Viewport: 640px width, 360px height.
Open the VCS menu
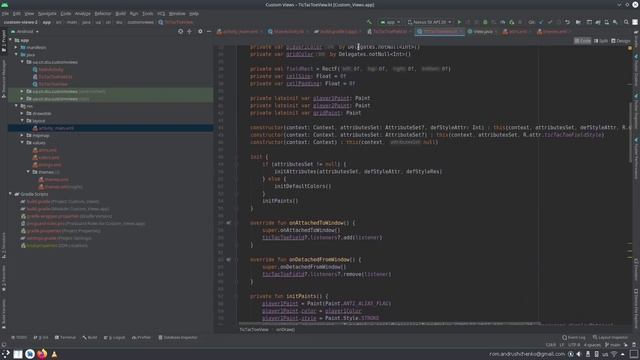tap(161, 13)
